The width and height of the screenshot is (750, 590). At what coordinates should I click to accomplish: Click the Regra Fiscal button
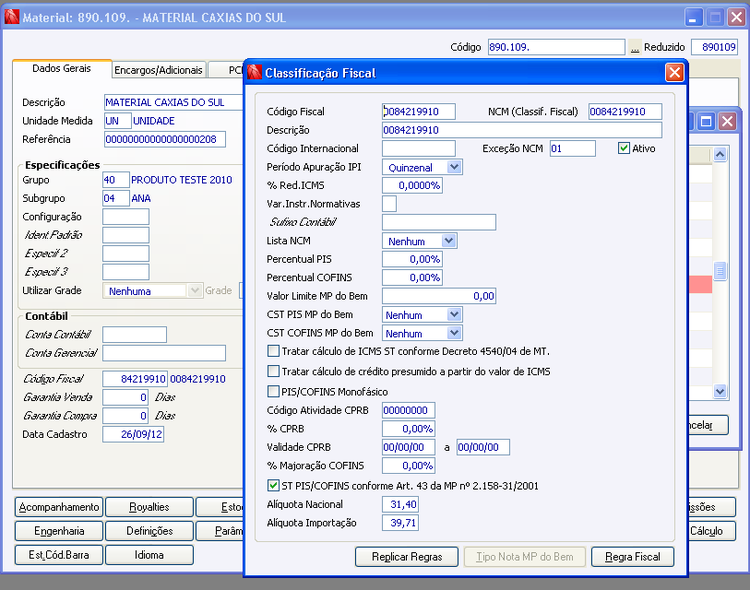633,557
